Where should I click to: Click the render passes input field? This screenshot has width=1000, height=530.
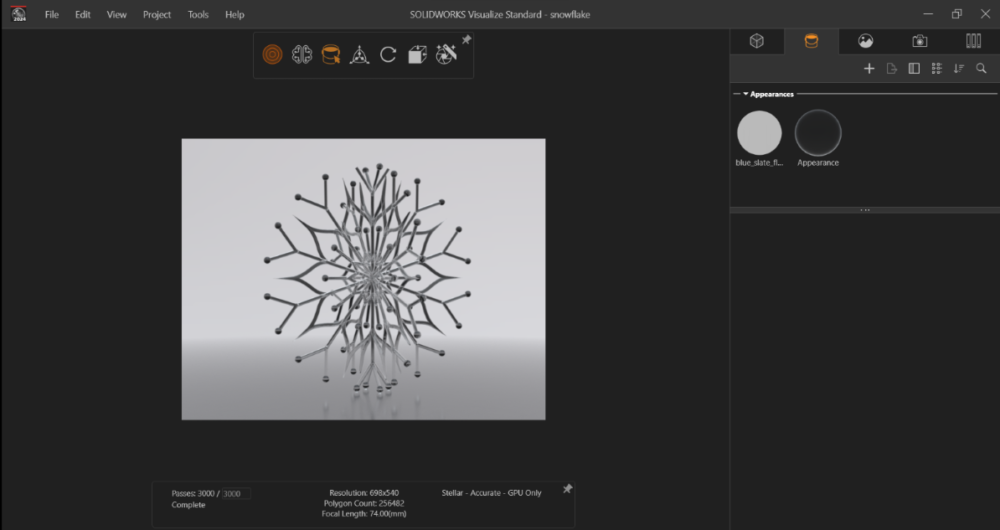click(236, 494)
